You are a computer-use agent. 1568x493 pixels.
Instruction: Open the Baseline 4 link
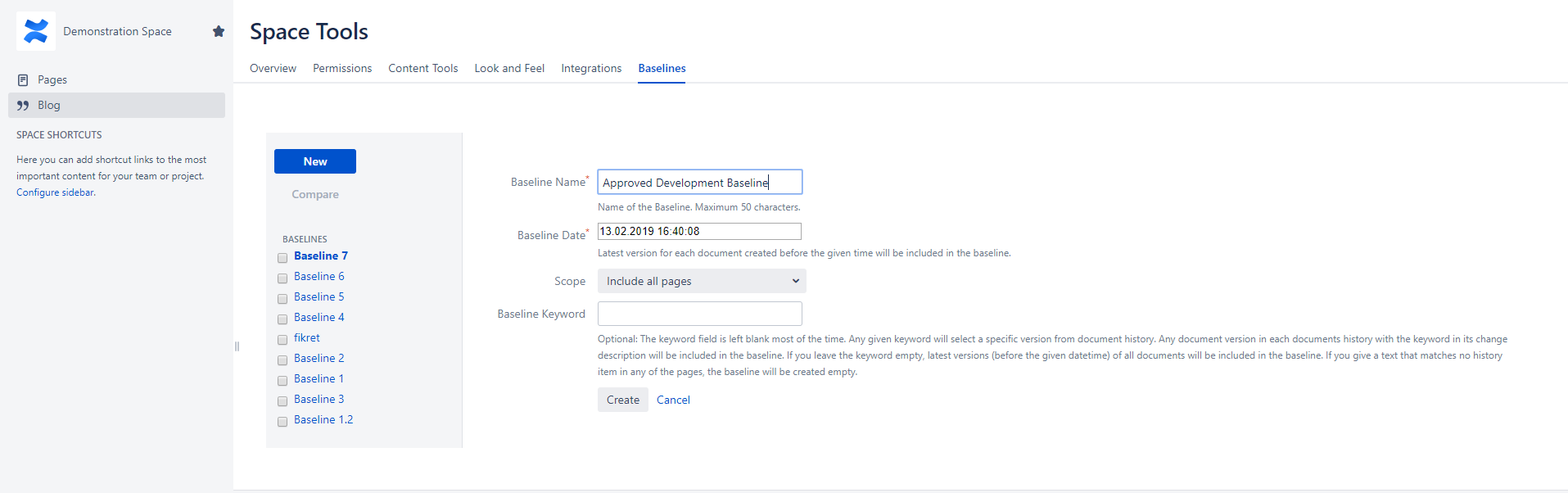coord(319,317)
